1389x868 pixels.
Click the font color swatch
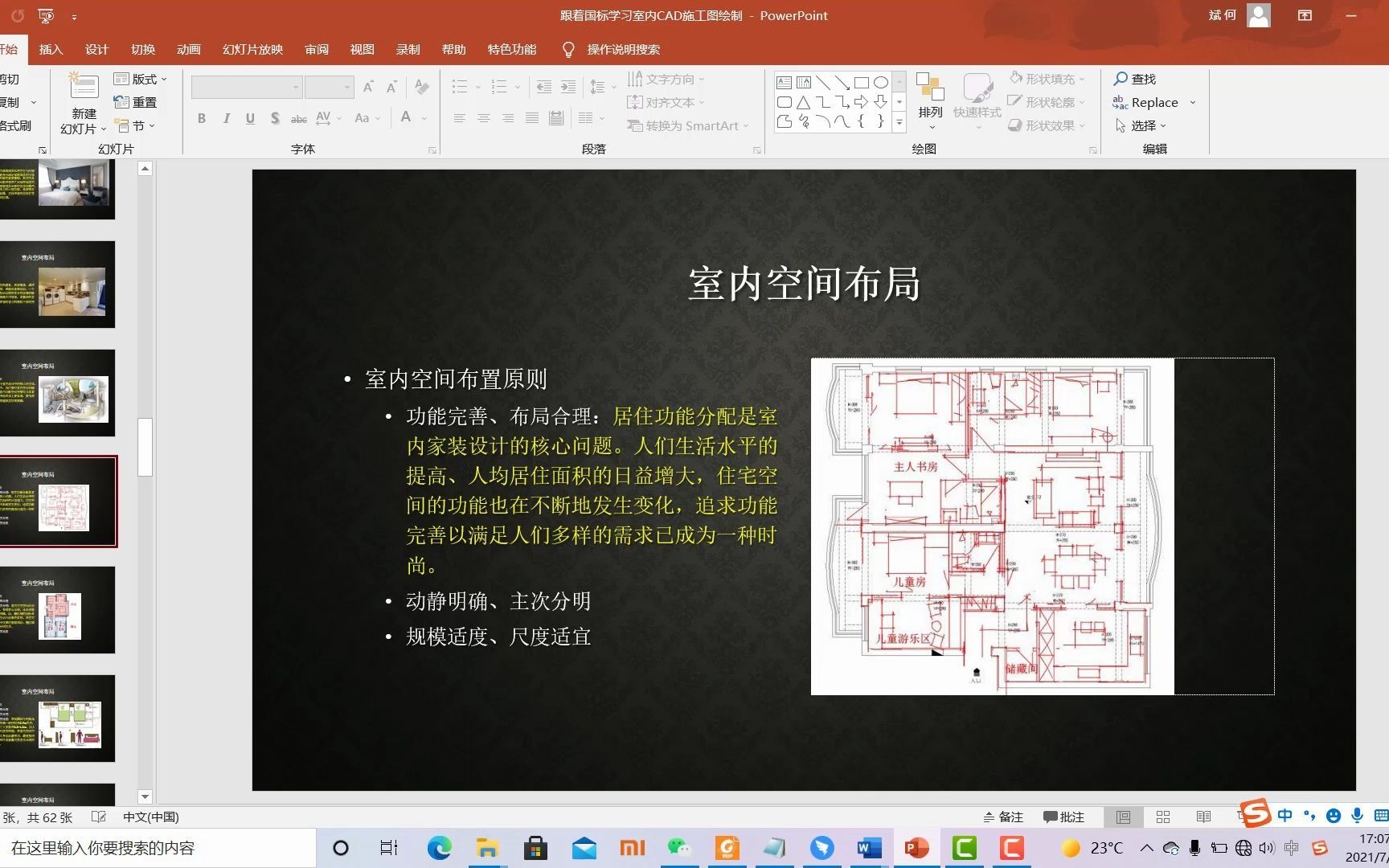pos(406,117)
